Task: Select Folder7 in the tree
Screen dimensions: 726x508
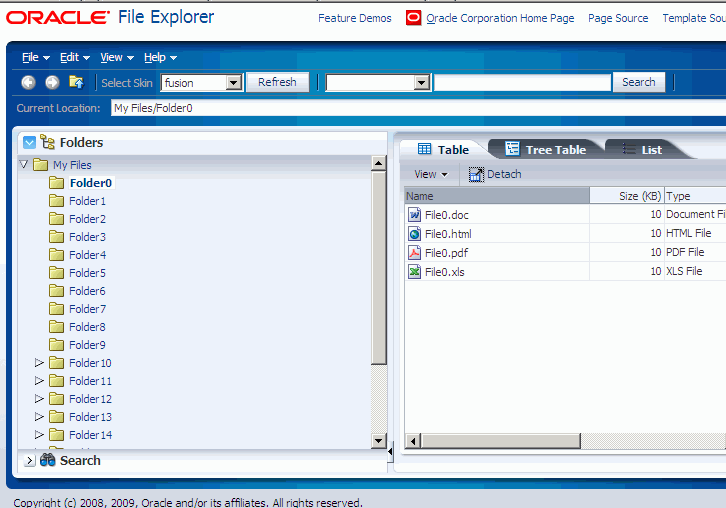Action: coord(88,309)
